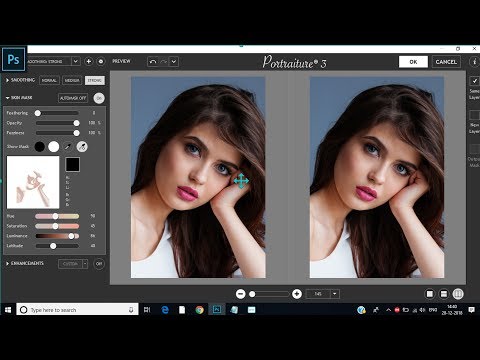Open Google Chrome from taskbar
480x360 pixels.
[x=200, y=310]
